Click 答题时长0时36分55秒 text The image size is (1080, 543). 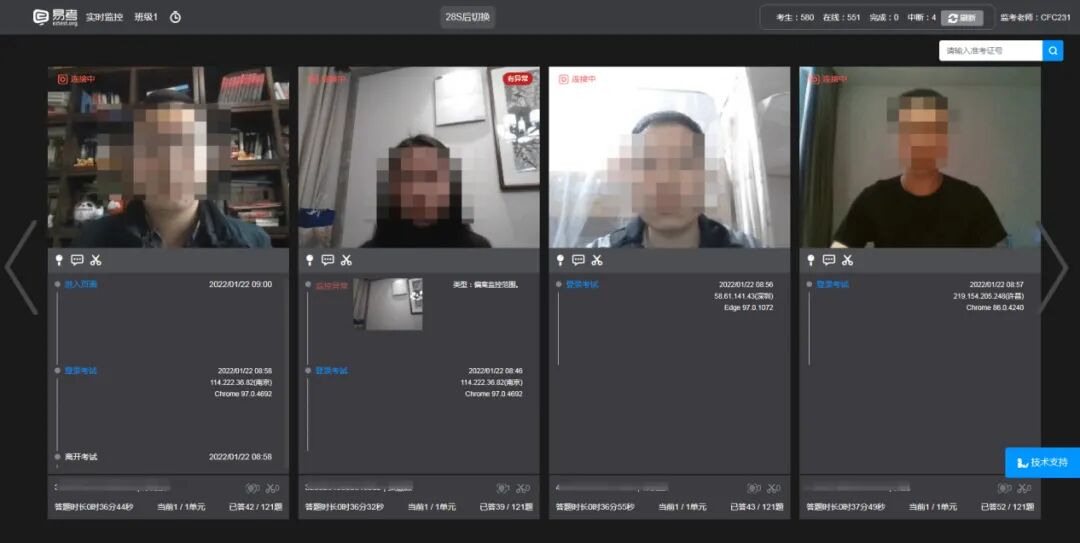pos(595,506)
